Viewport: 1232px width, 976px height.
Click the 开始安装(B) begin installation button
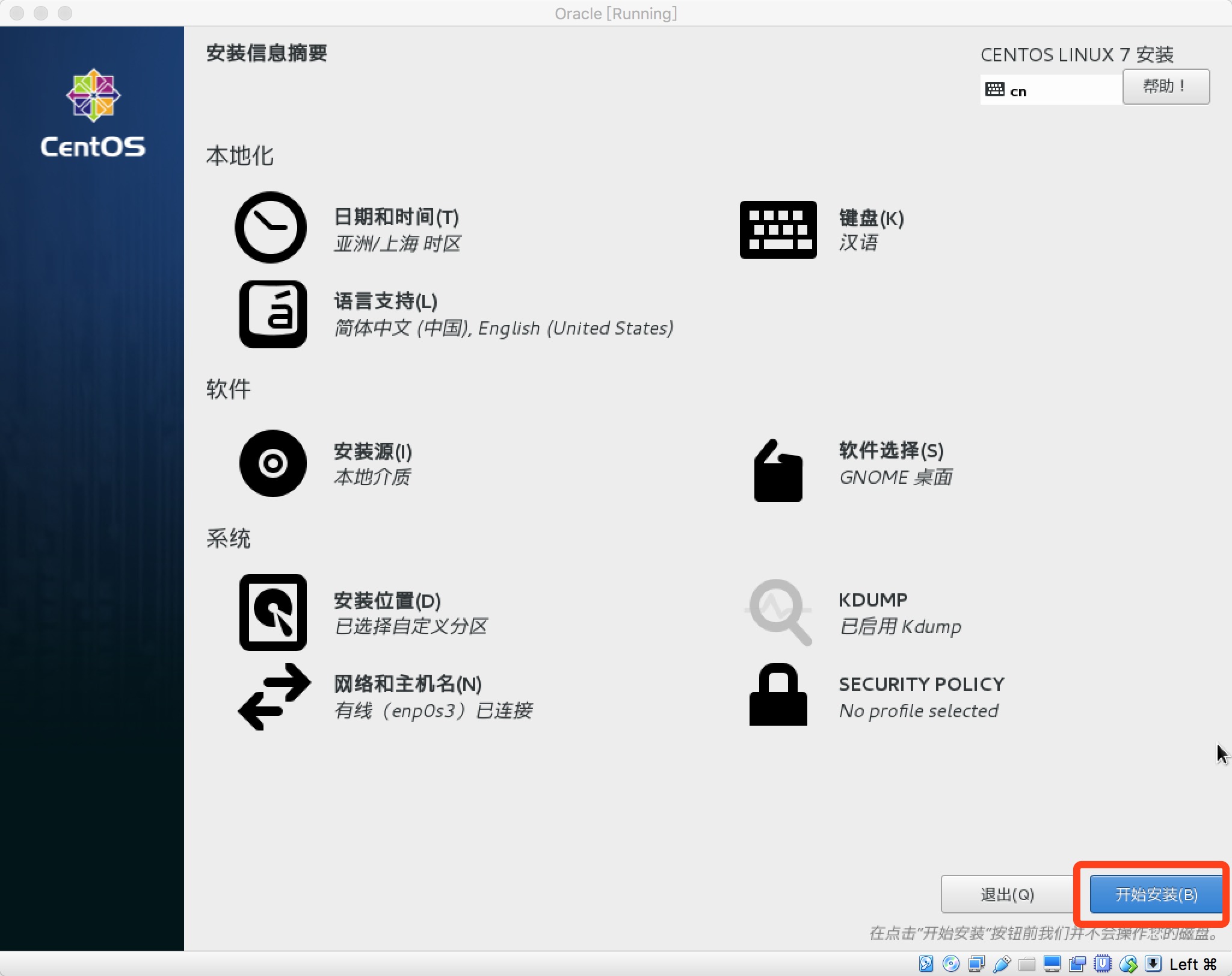pyautogui.click(x=1156, y=894)
